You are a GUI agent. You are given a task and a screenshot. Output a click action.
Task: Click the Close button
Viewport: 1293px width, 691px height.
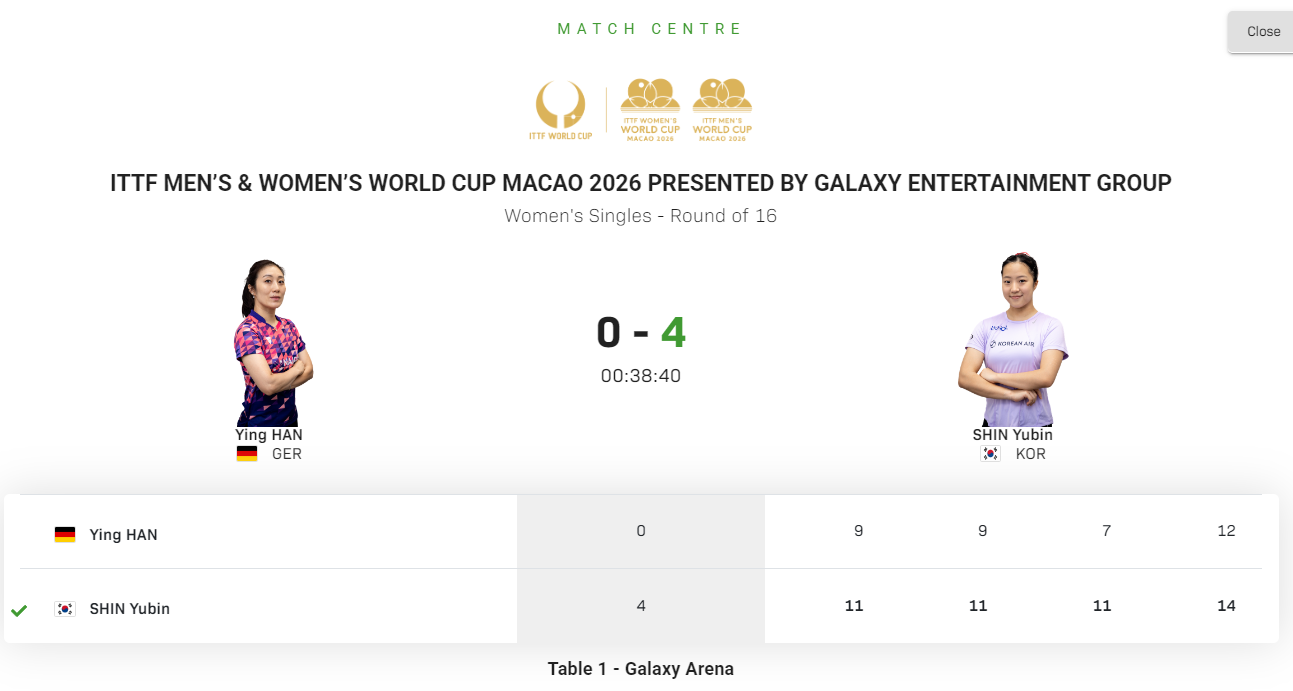(1262, 32)
